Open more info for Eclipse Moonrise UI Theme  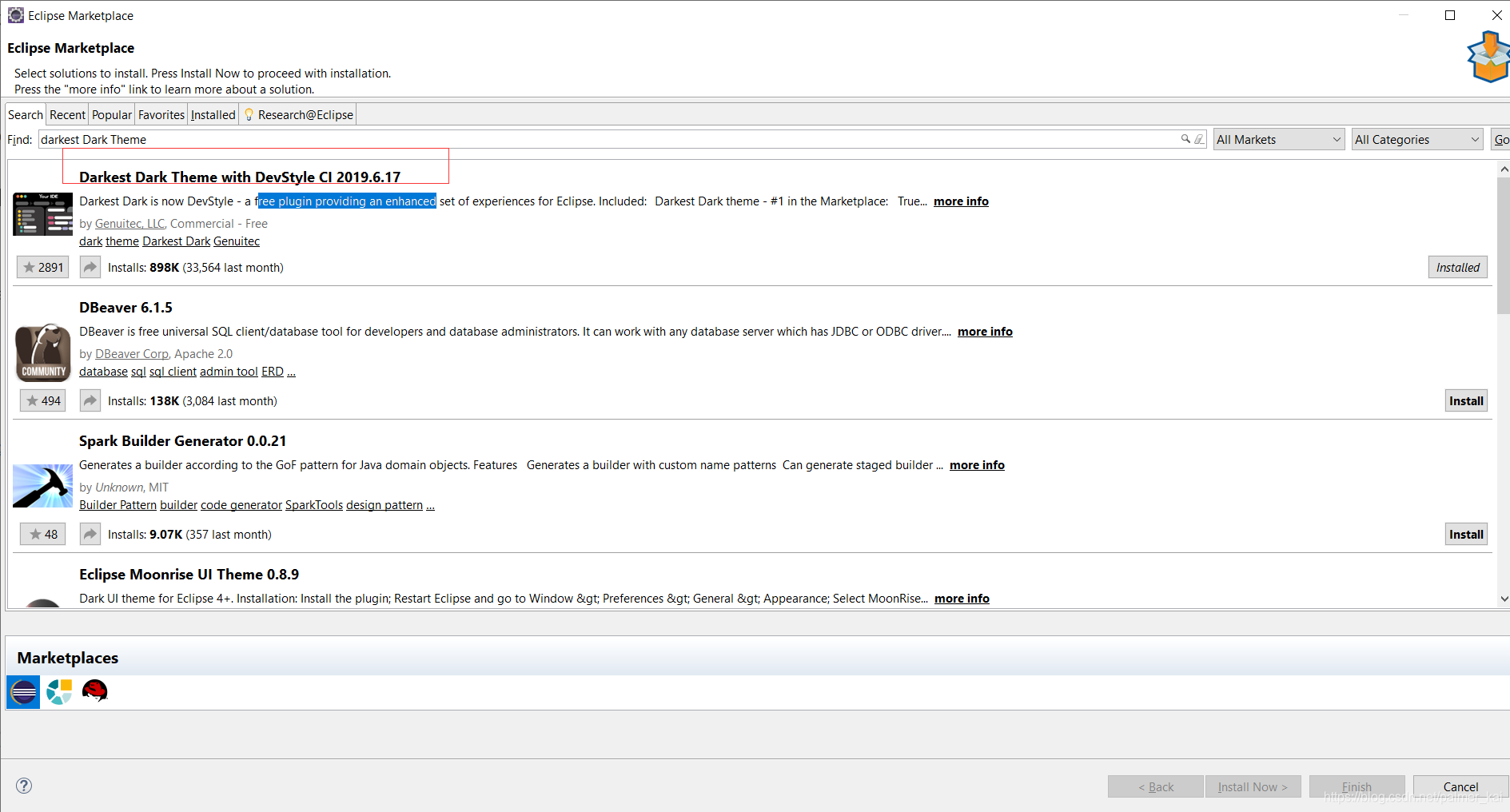[962, 599]
